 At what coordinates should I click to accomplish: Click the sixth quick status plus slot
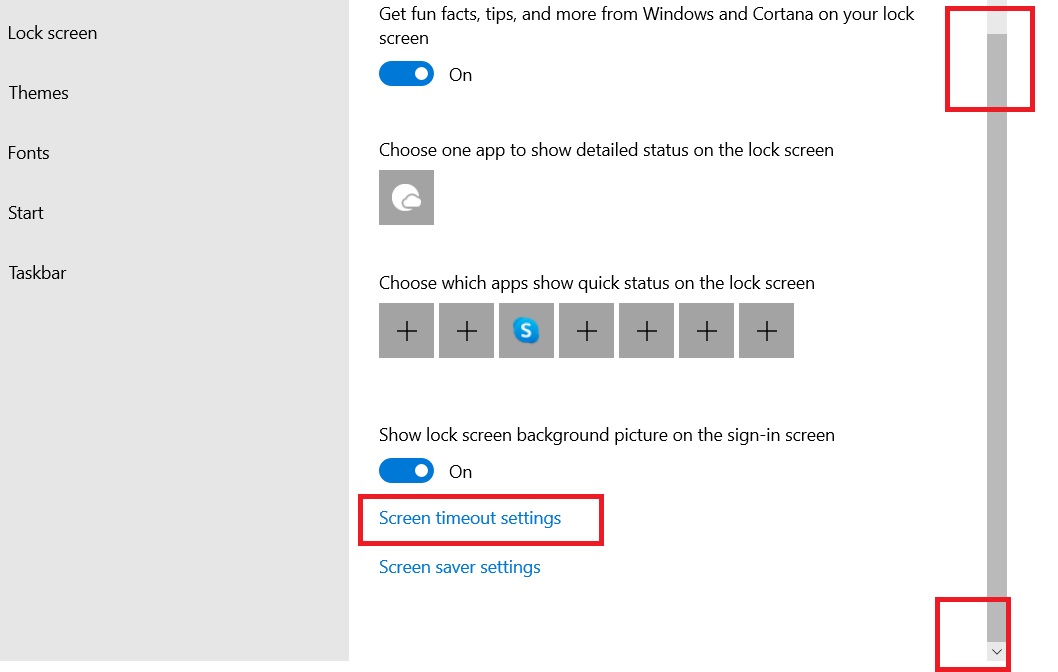706,331
